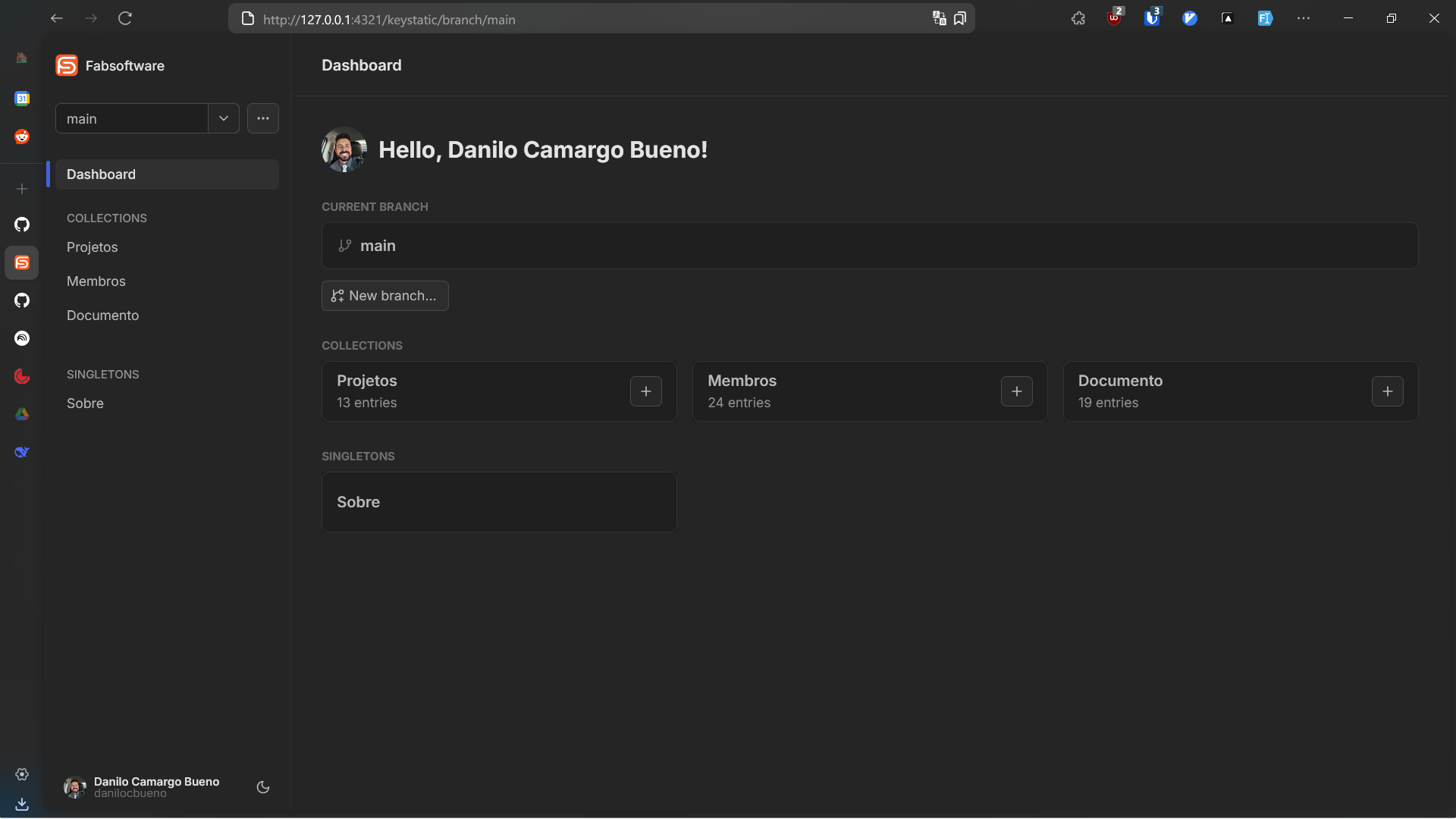Add a new Projetos entry with plus
This screenshot has height=819, width=1456.
point(645,391)
